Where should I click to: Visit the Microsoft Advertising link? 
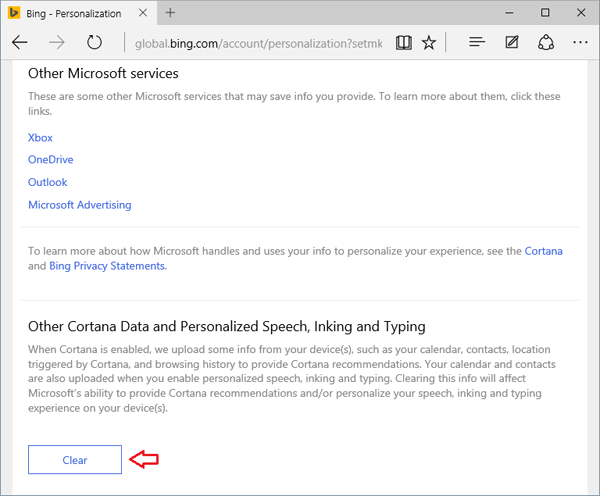pos(79,205)
